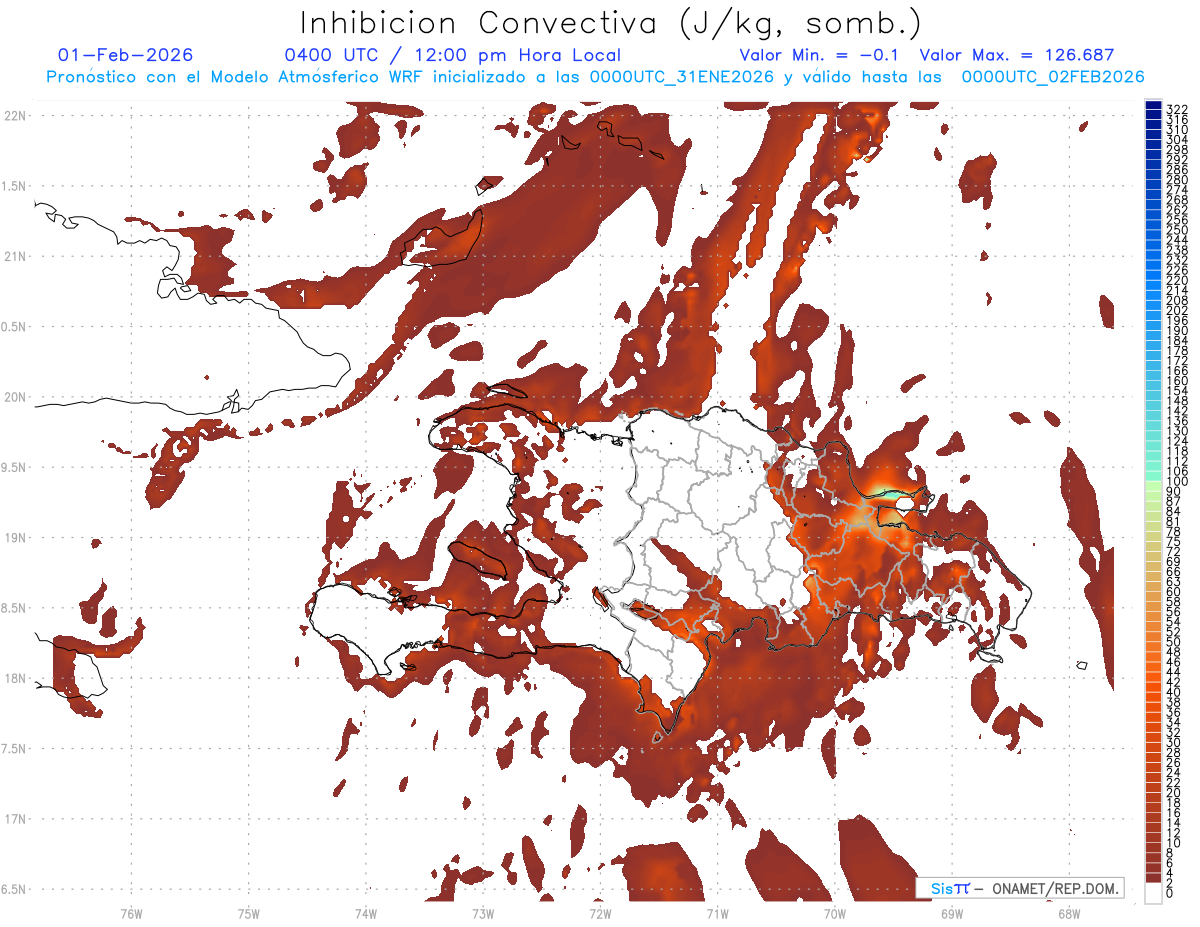Click the 72W longitude label
The height and width of the screenshot is (927, 1200).
(x=600, y=913)
